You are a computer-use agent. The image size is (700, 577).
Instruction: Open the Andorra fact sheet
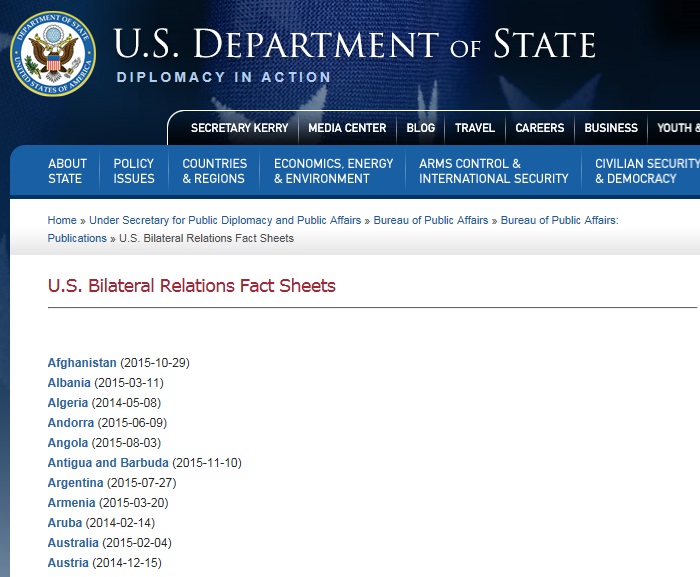(71, 422)
